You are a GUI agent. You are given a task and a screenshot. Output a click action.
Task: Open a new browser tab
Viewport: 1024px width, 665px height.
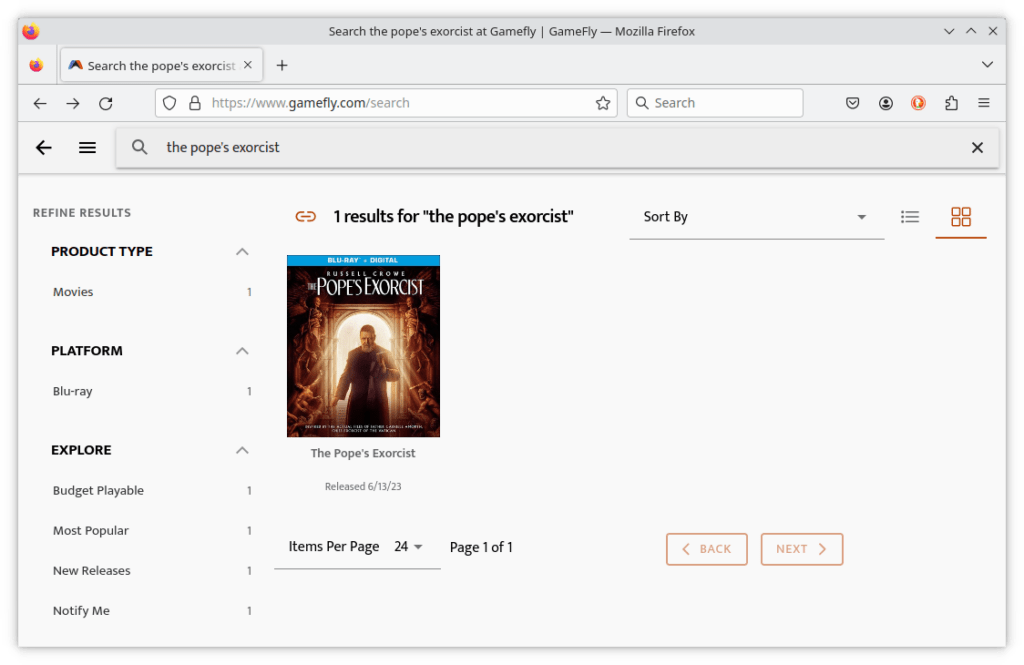[x=281, y=65]
